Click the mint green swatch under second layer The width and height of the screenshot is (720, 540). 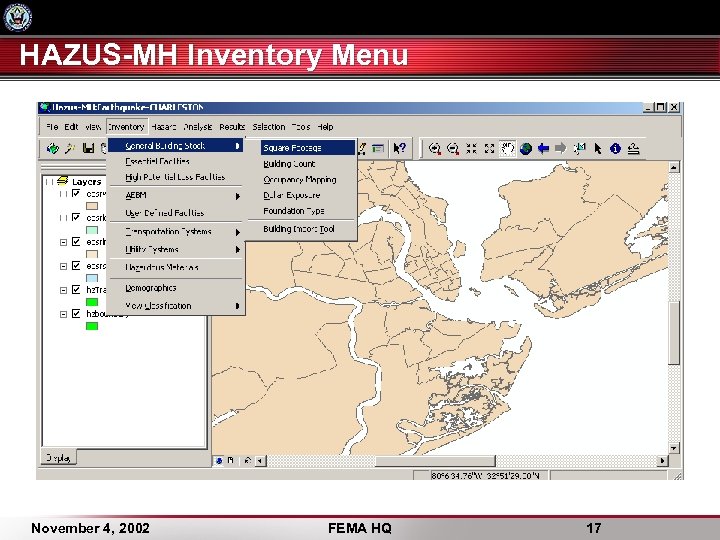pos(92,230)
